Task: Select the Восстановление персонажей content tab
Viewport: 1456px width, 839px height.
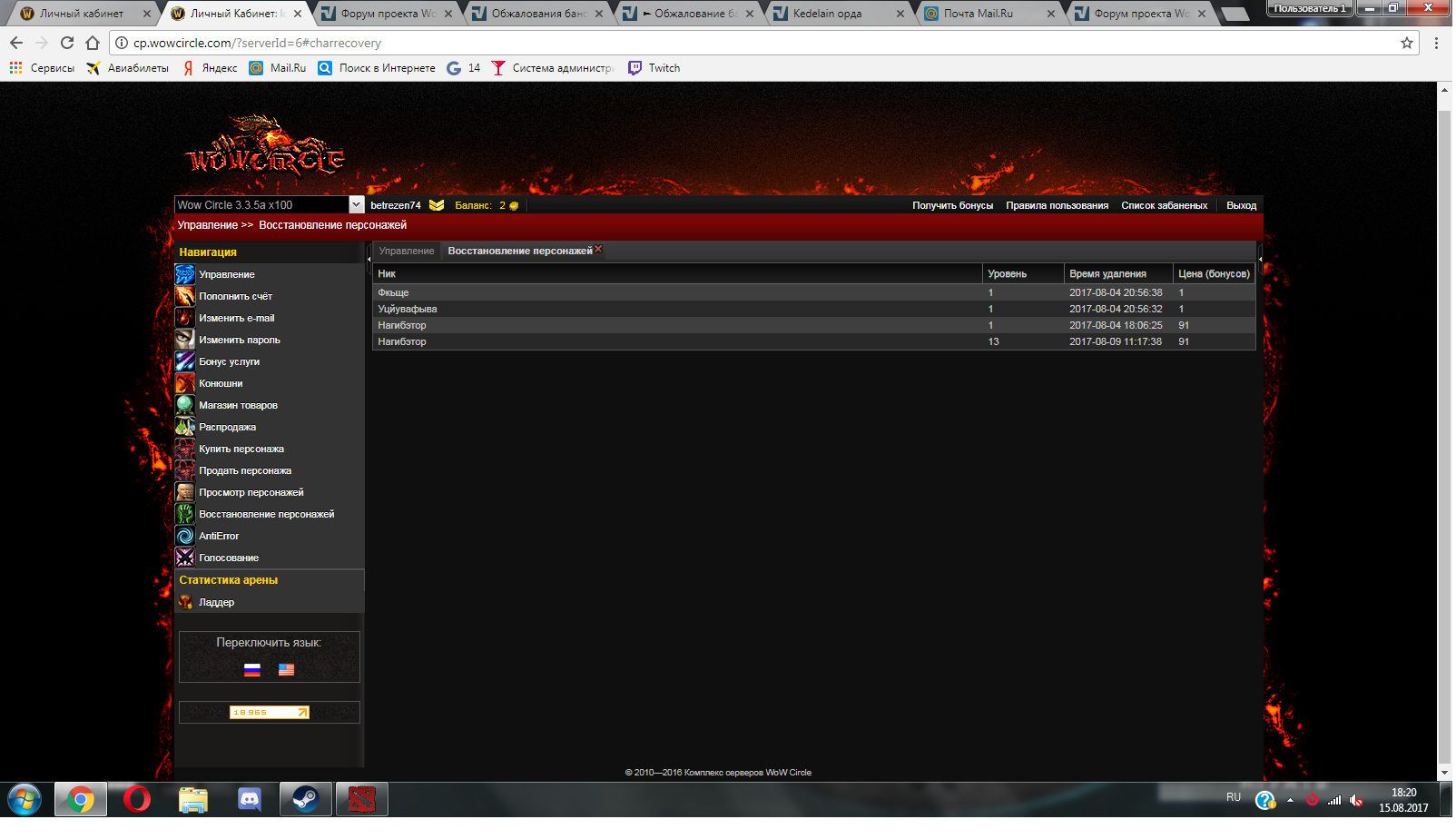Action: [520, 251]
